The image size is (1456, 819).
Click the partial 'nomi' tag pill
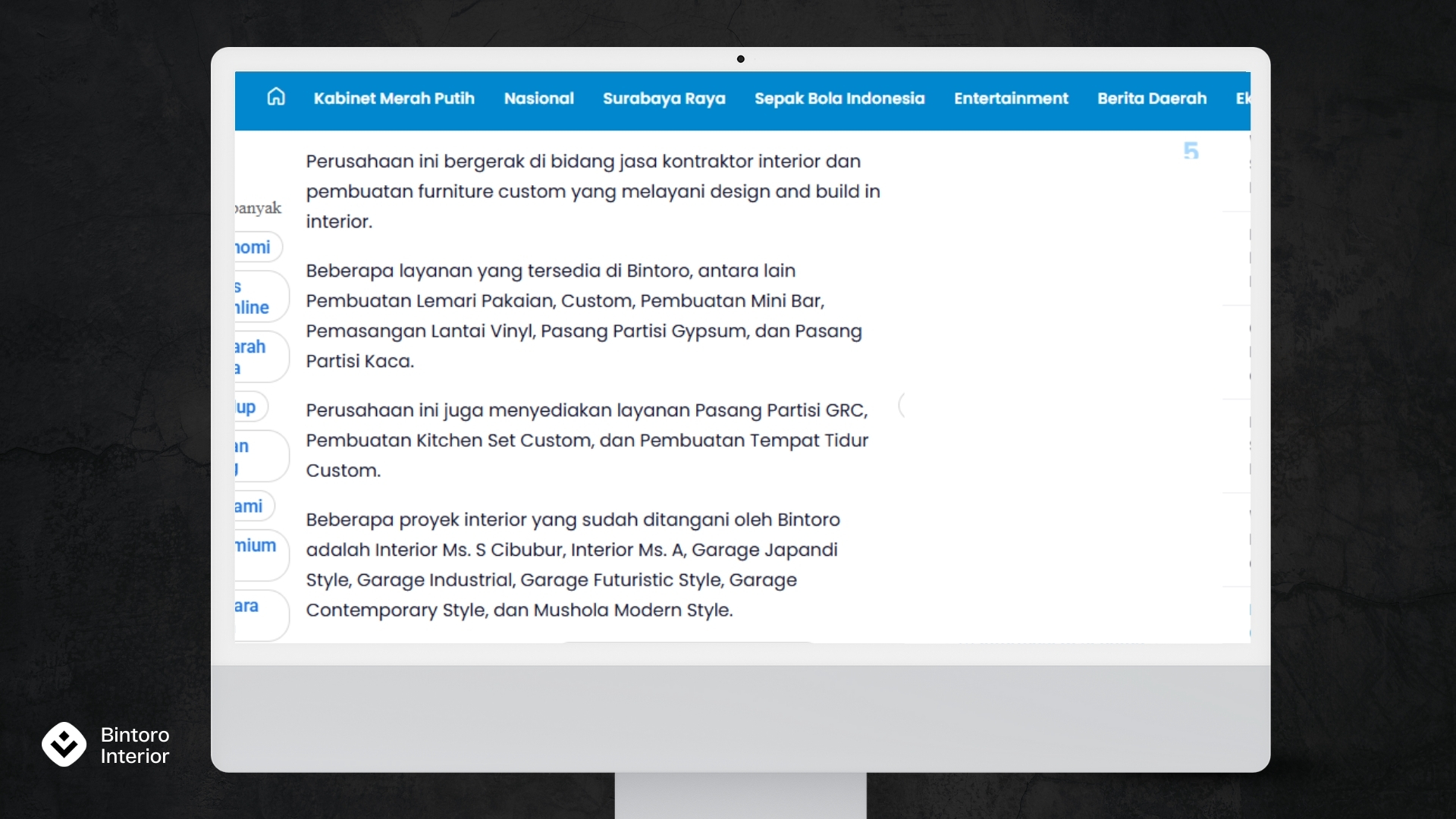[256, 247]
